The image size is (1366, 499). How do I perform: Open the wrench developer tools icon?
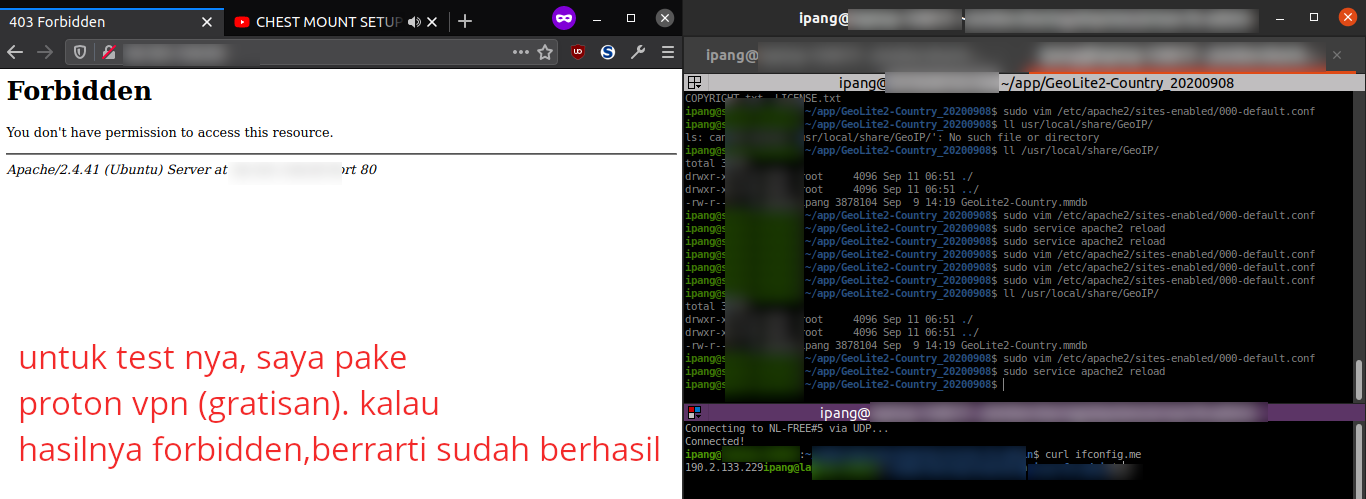(x=637, y=53)
